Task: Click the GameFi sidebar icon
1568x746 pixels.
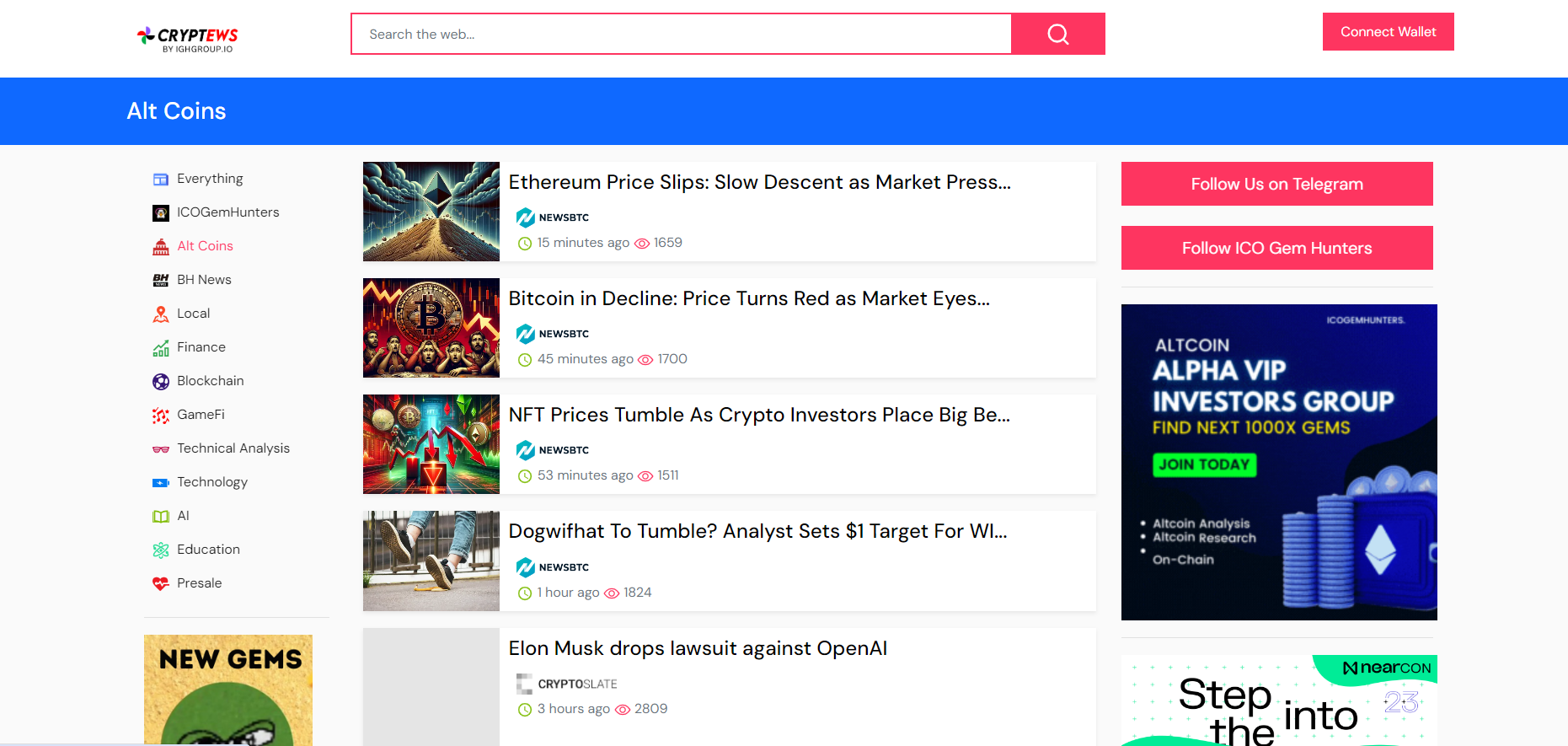Action: tap(161, 415)
